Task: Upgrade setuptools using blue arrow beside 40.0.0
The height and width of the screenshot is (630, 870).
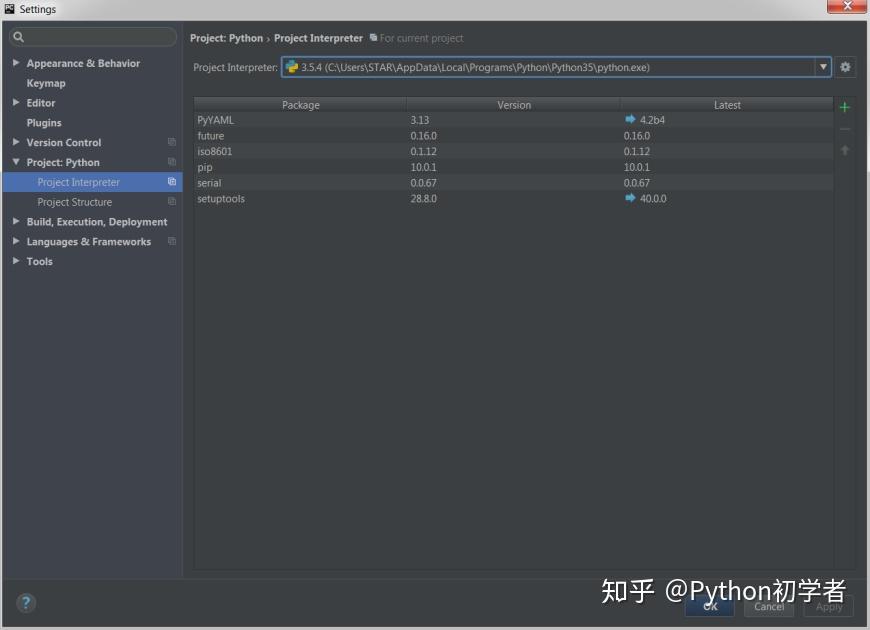Action: coord(628,198)
